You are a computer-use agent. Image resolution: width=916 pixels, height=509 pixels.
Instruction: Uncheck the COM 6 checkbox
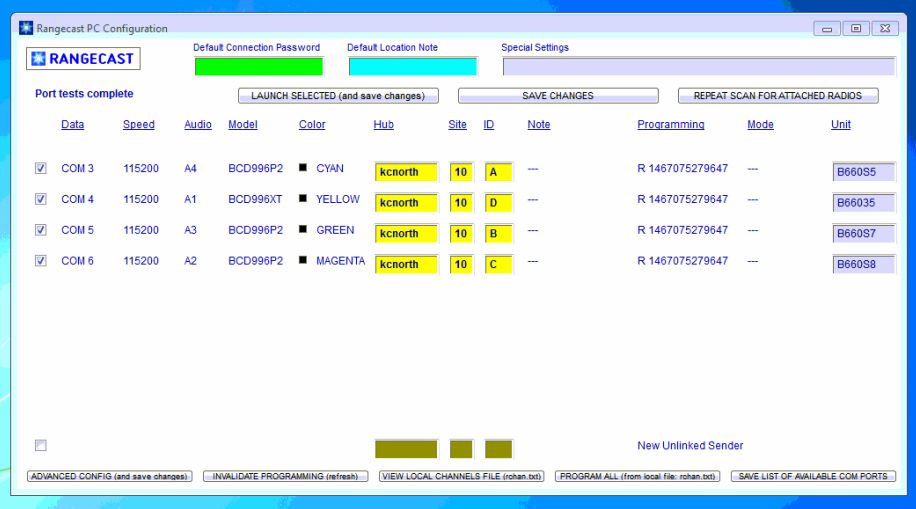40,261
